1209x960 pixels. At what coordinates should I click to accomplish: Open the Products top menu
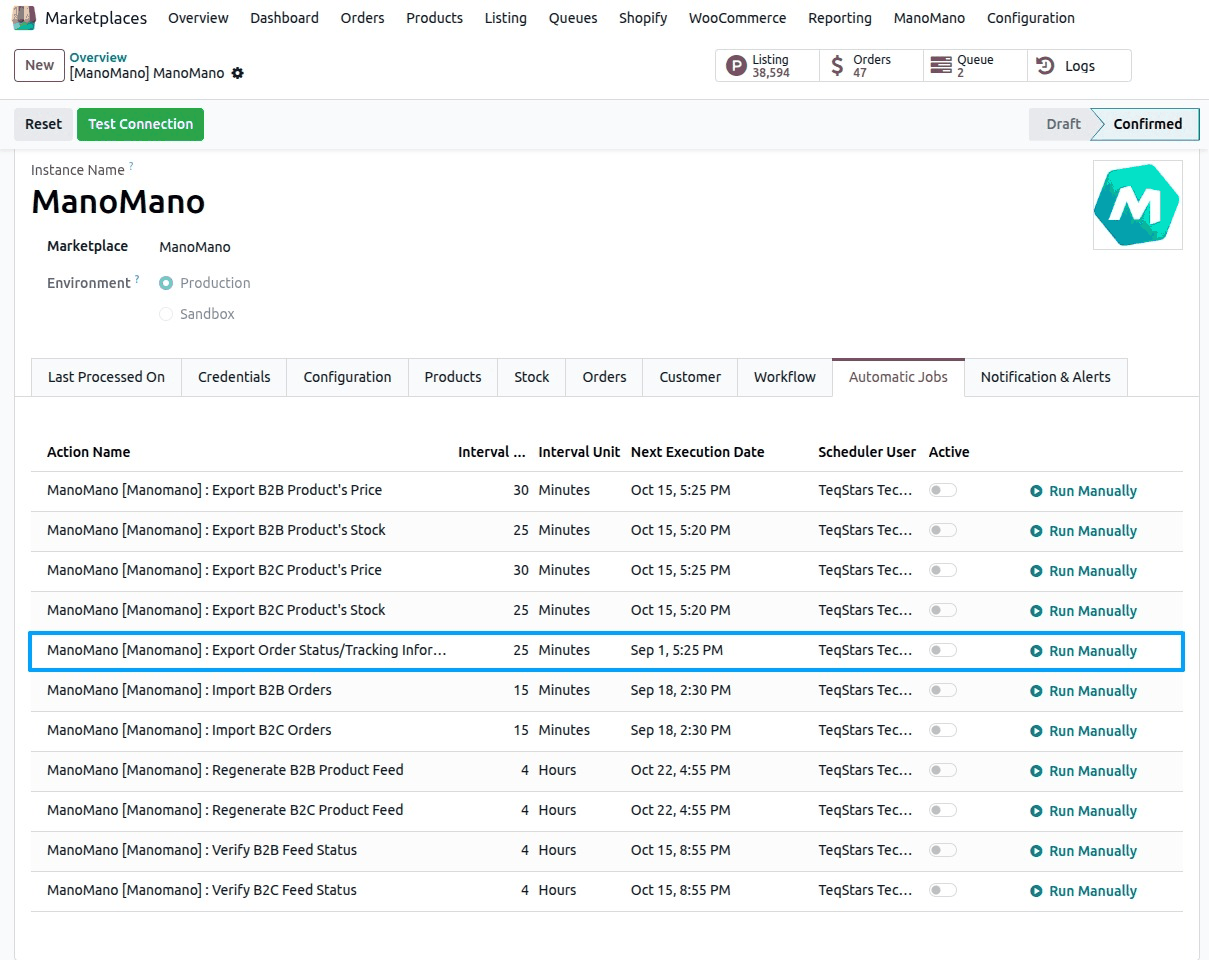click(434, 18)
